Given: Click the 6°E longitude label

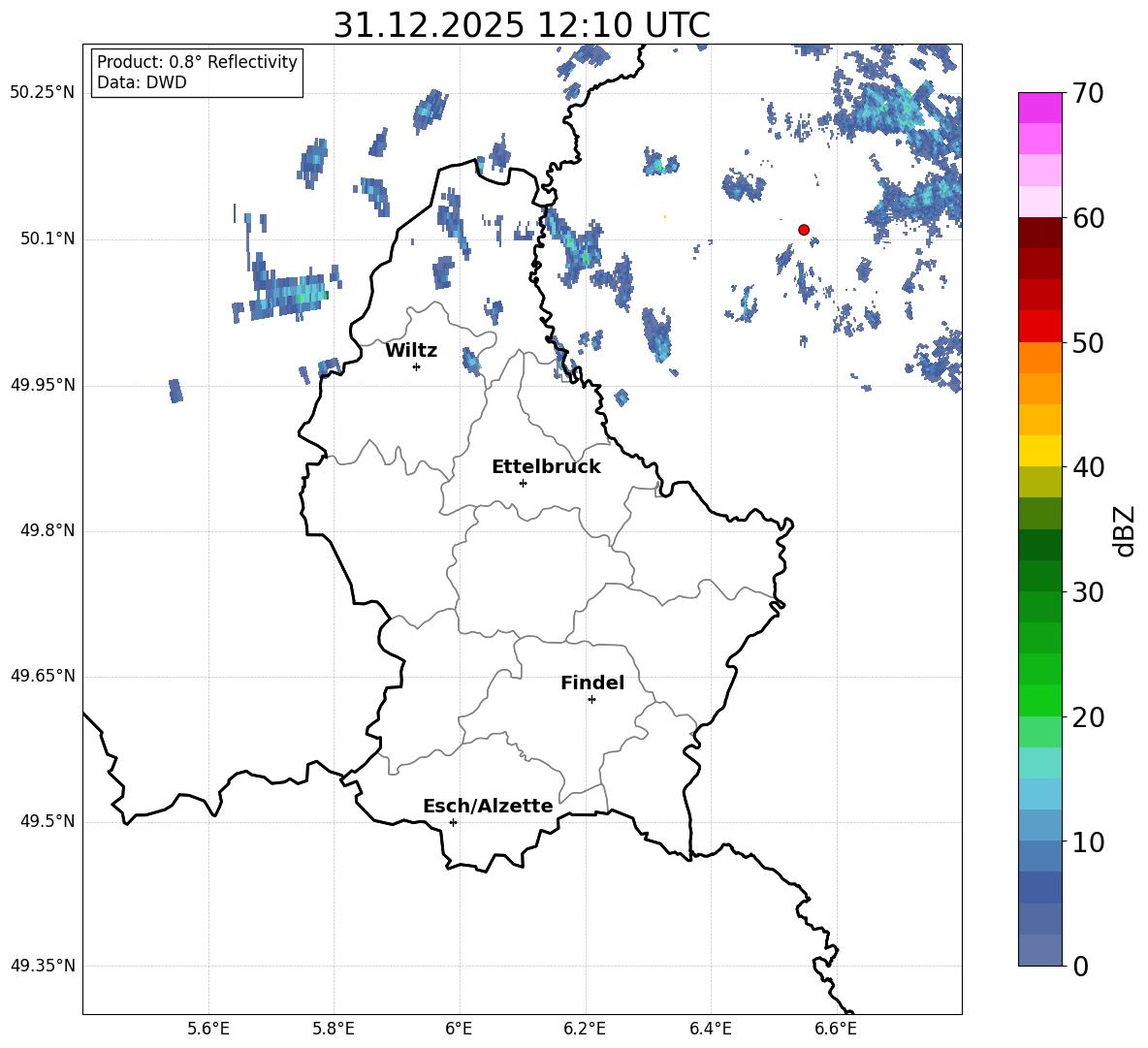Looking at the screenshot, I should coord(459,1029).
